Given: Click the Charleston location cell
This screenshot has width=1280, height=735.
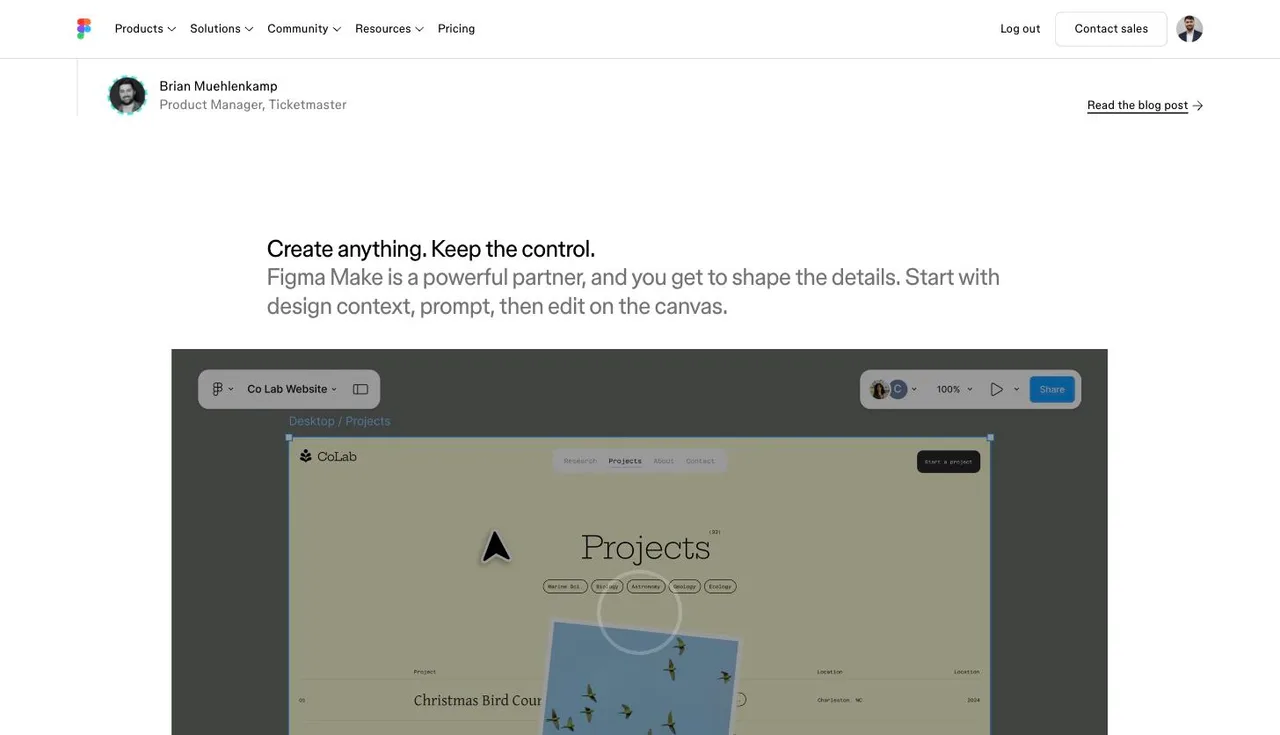Looking at the screenshot, I should point(839,700).
